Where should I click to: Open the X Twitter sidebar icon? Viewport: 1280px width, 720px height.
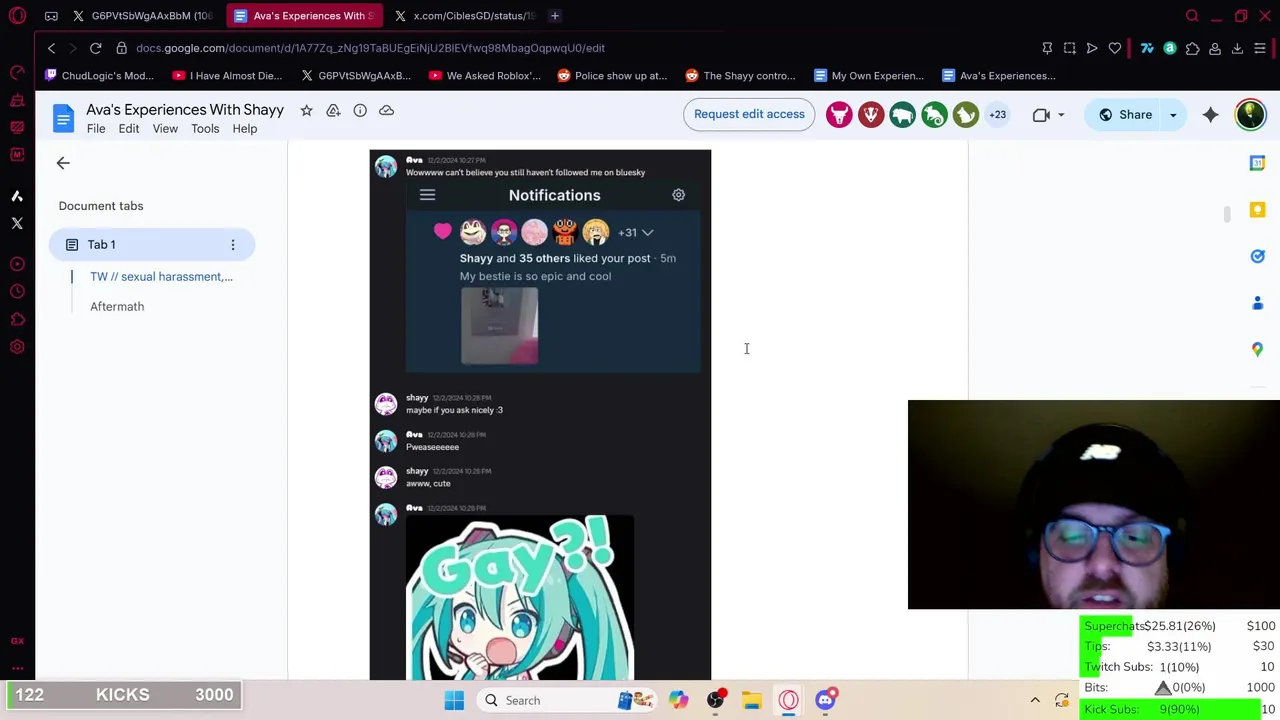point(17,224)
